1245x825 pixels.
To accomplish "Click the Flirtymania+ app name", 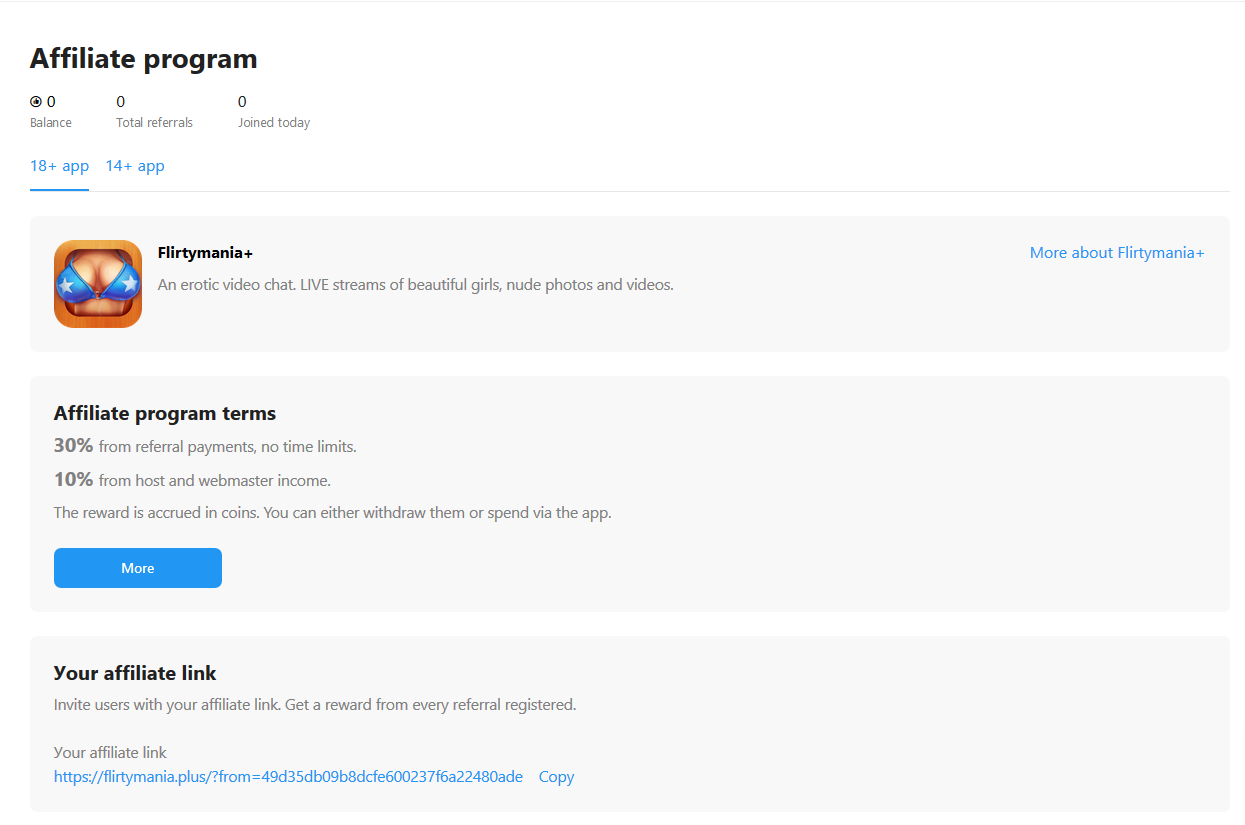I will click(x=205, y=253).
